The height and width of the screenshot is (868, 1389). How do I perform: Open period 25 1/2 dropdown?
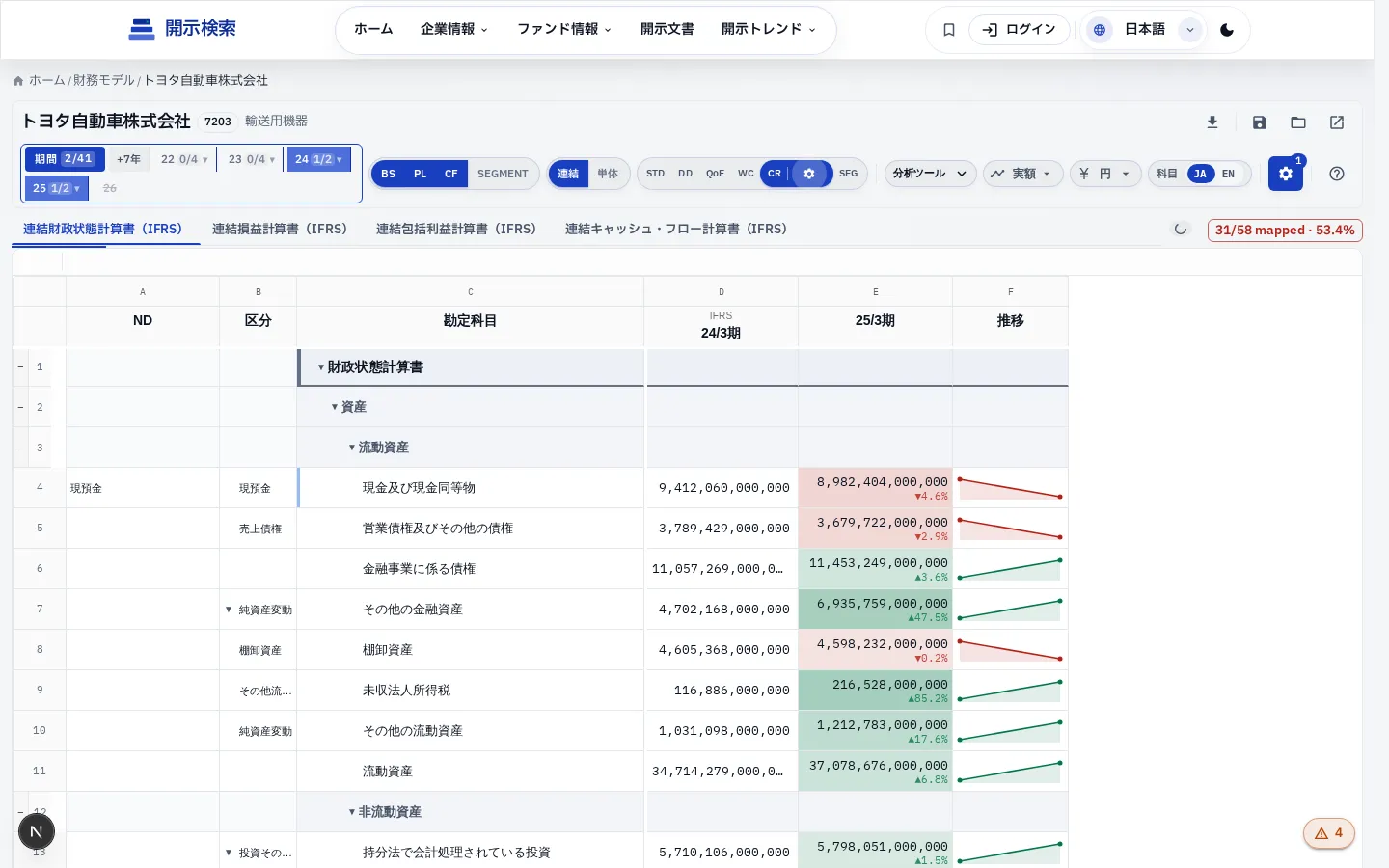pyautogui.click(x=56, y=188)
